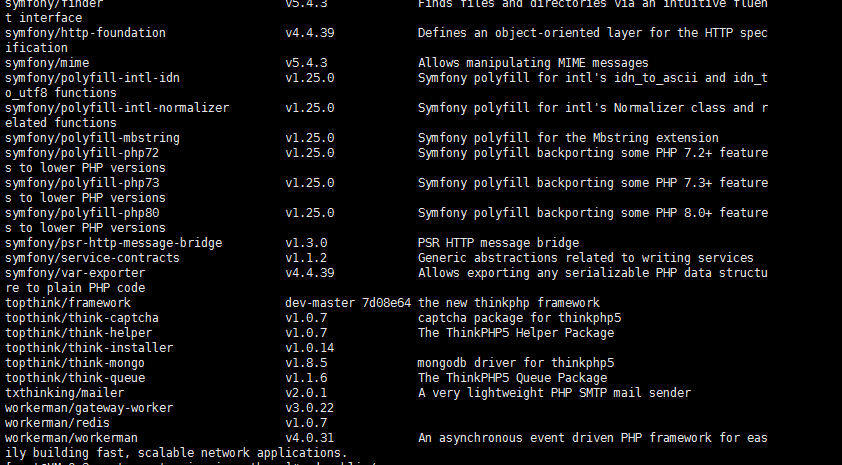Screen dimensions: 842x465
Task: Select workerman/gateway-worker package name
Action: pyautogui.click(x=89, y=409)
